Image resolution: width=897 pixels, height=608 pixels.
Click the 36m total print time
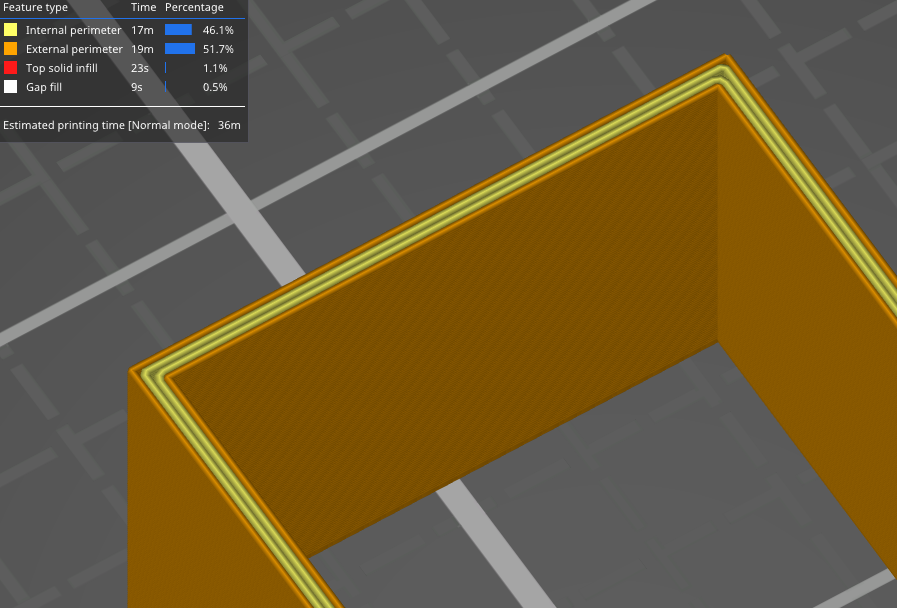229,125
